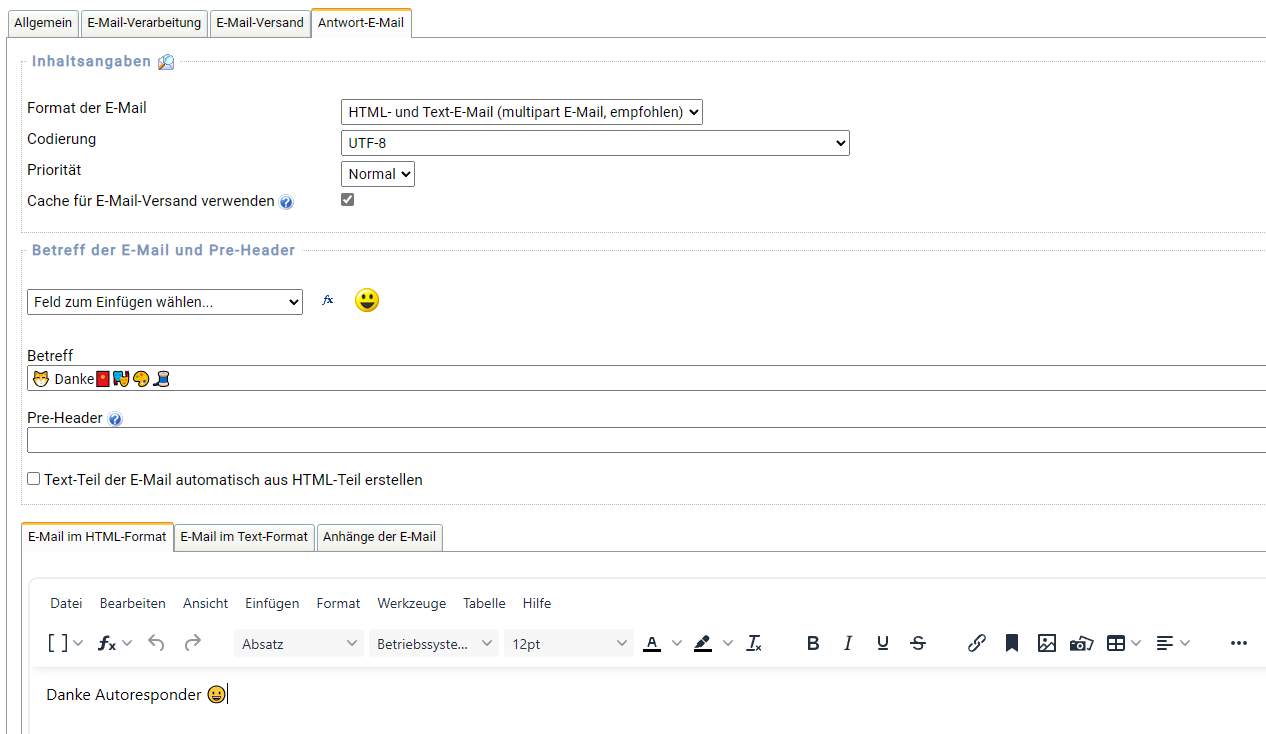
Task: Switch to the E-Mail-Versand tab
Action: (x=260, y=23)
